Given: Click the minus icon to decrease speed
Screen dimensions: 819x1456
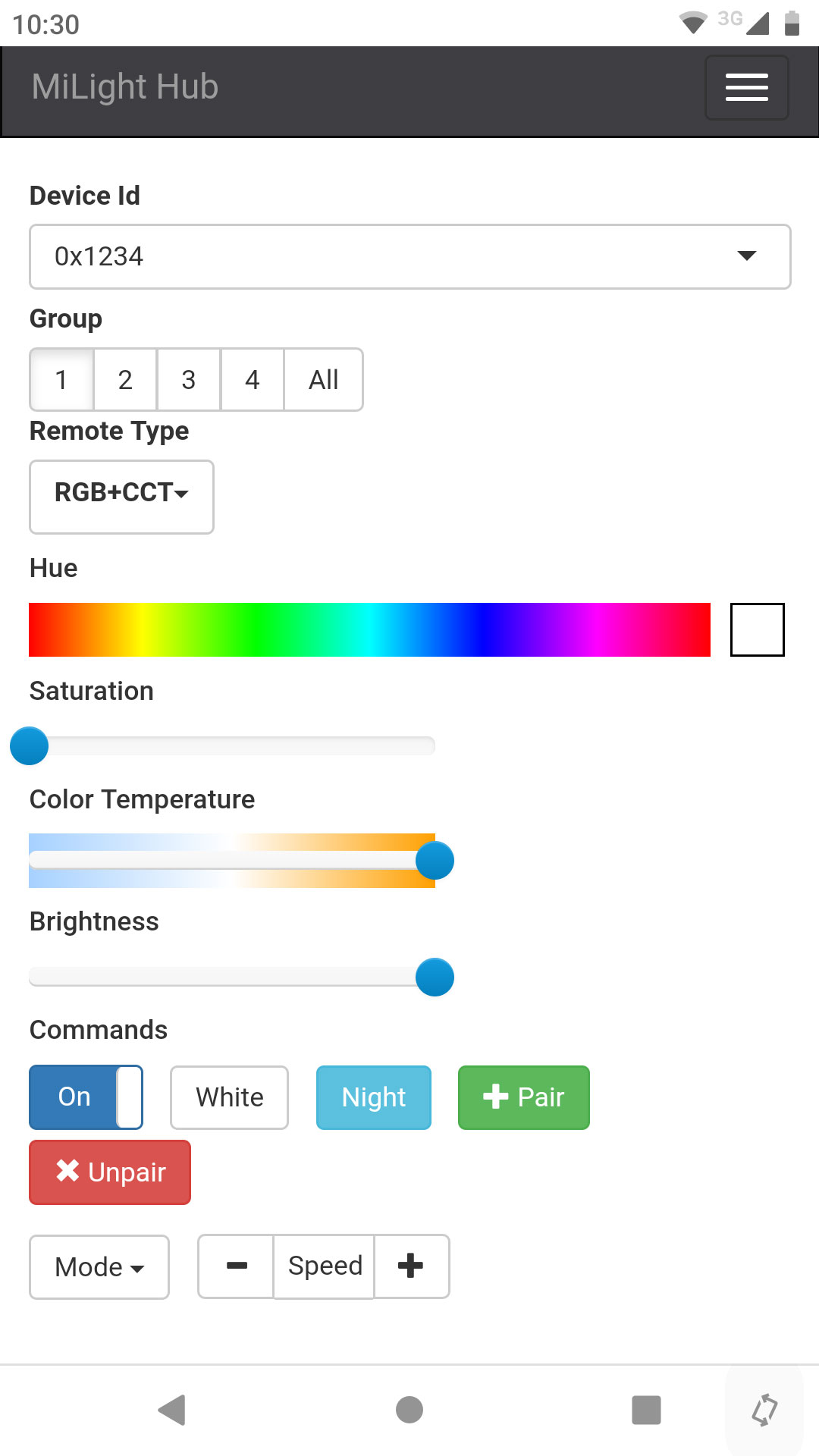Looking at the screenshot, I should 236,1266.
